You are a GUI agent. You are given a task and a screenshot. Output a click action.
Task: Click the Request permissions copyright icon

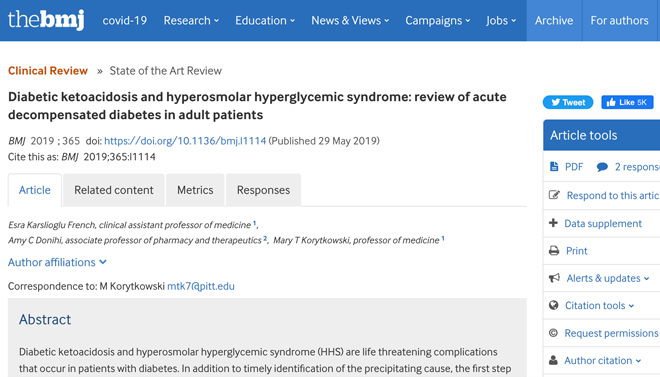click(554, 333)
